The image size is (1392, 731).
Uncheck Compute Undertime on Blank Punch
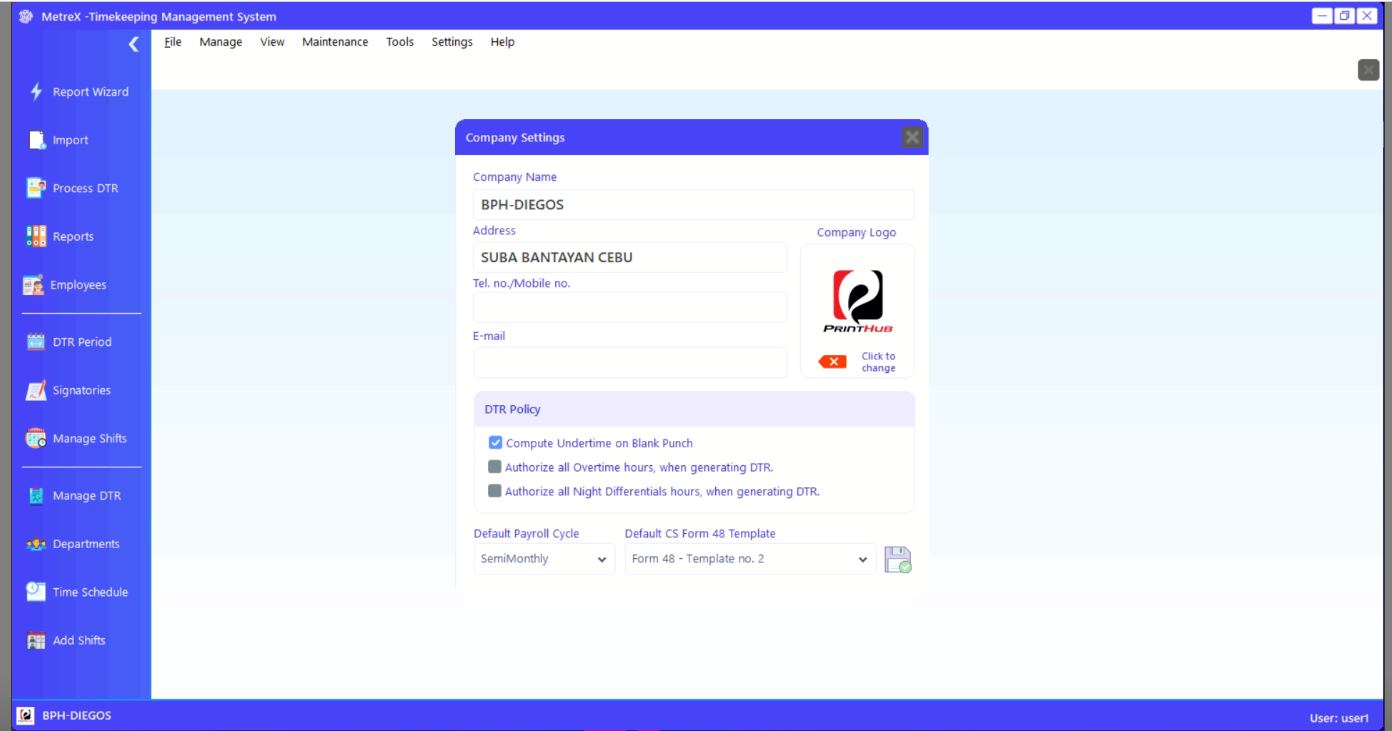495,443
